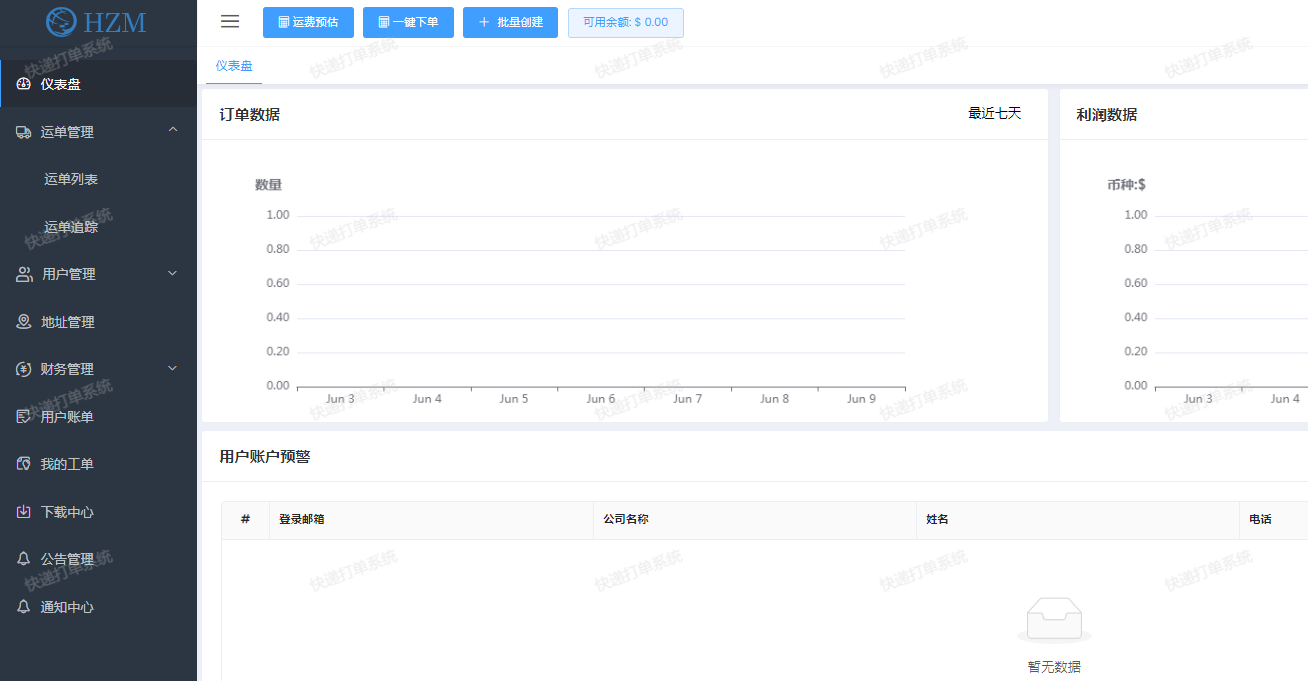Image resolution: width=1308 pixels, height=681 pixels.
Task: Click the location pin icon for 地址管理
Action: click(24, 322)
